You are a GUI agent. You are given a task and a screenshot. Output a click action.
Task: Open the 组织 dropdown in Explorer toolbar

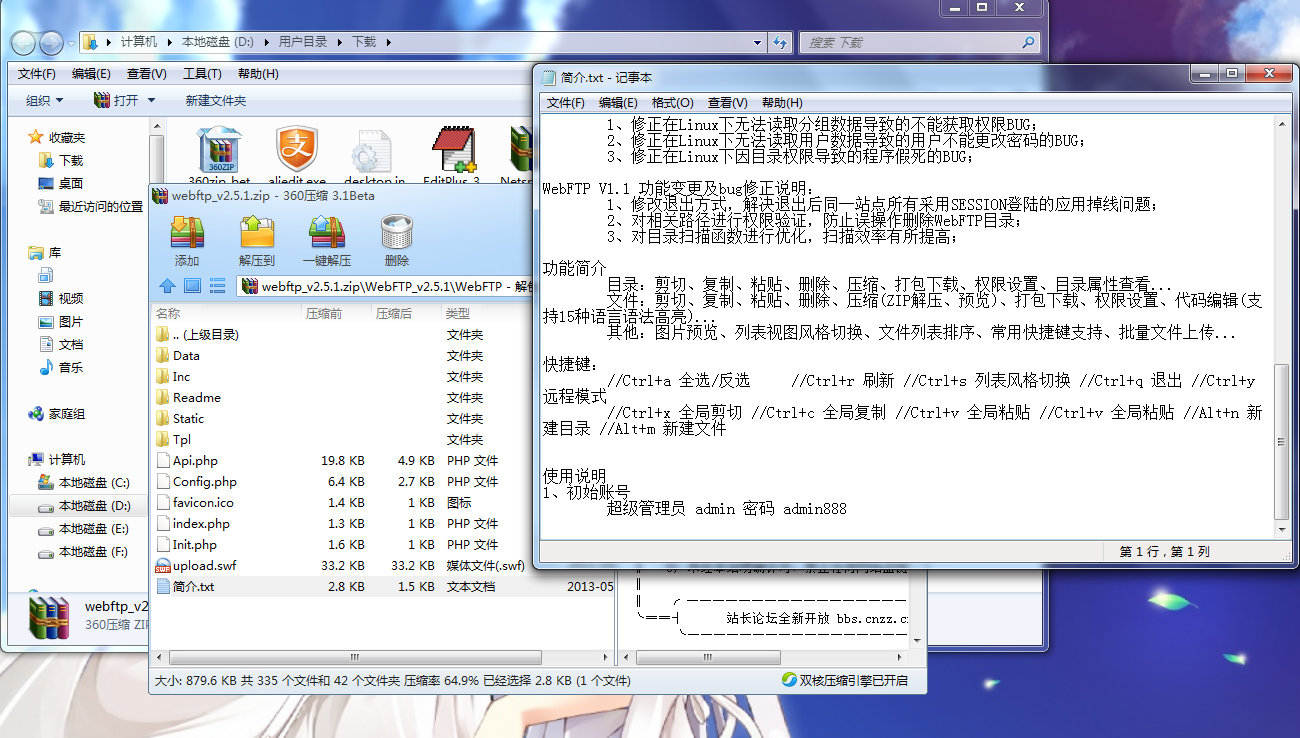pyautogui.click(x=45, y=100)
